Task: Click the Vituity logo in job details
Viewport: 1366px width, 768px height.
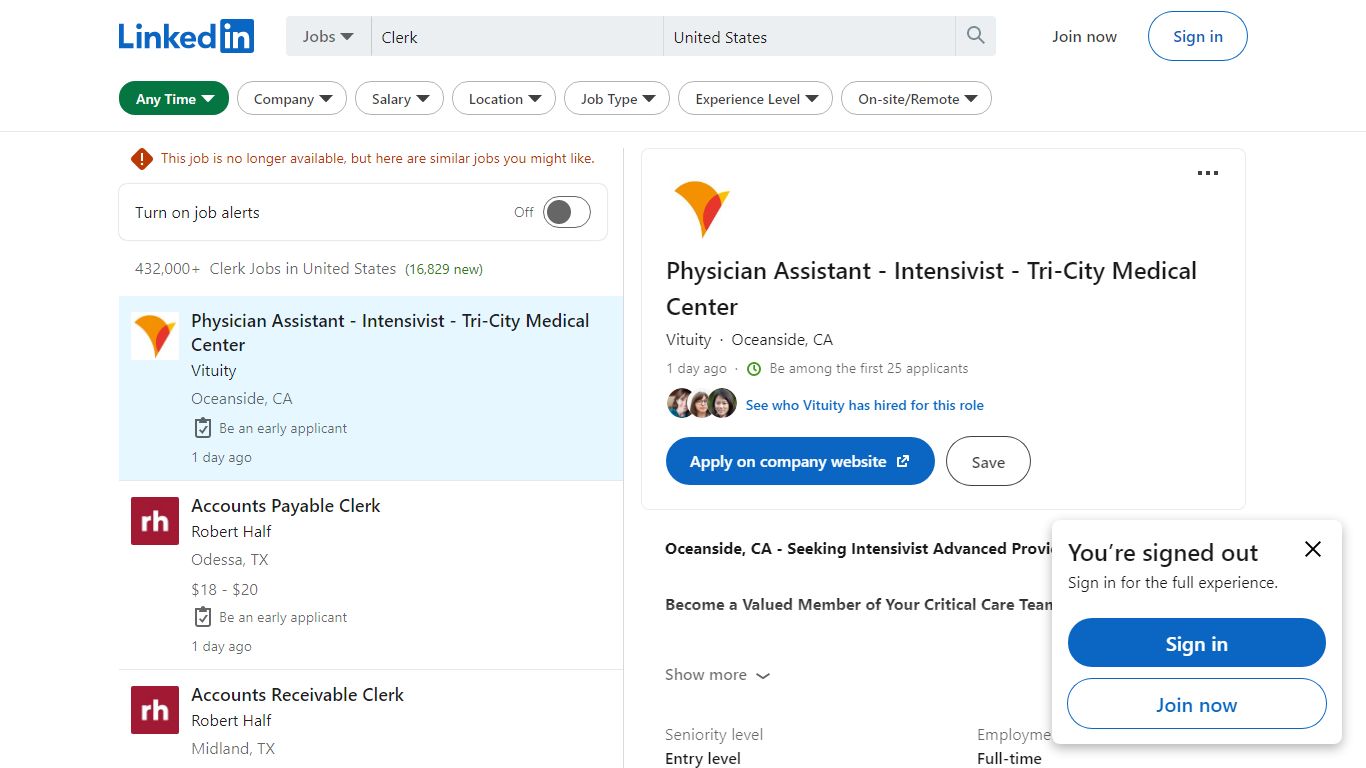Action: coord(702,209)
